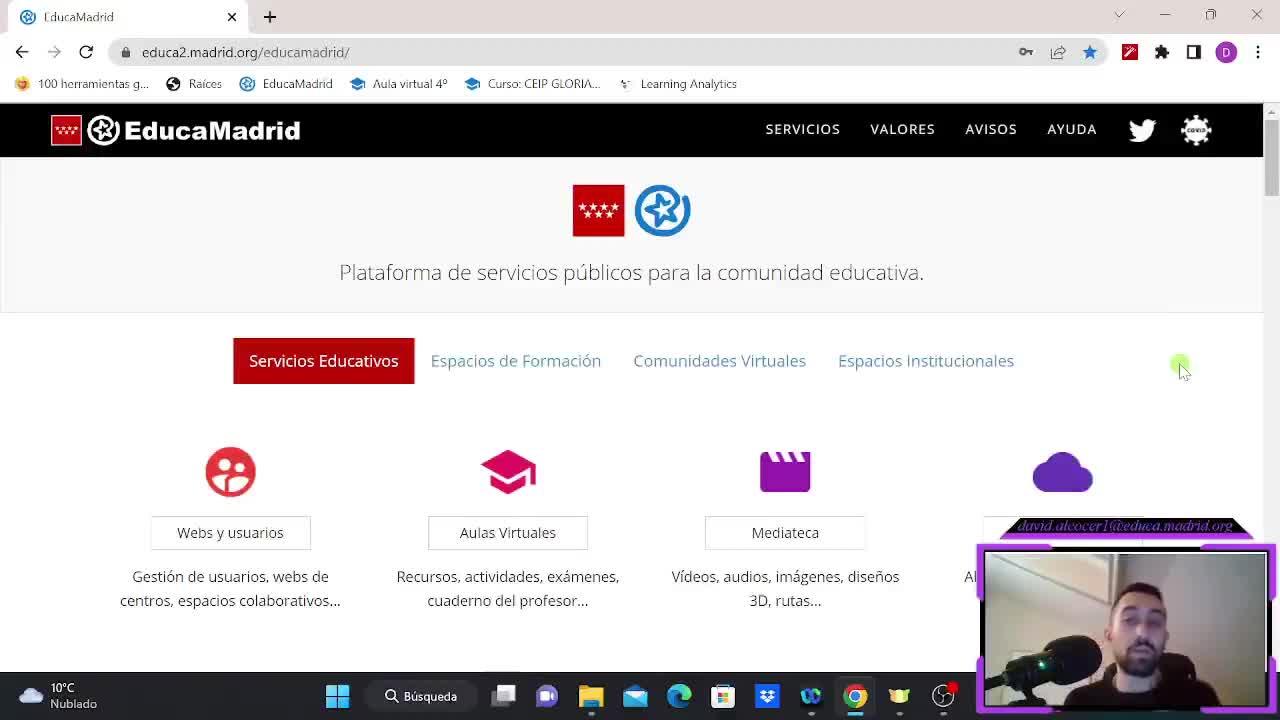This screenshot has width=1280, height=720.
Task: Select the Servicios Educativos tab
Action: 324,361
